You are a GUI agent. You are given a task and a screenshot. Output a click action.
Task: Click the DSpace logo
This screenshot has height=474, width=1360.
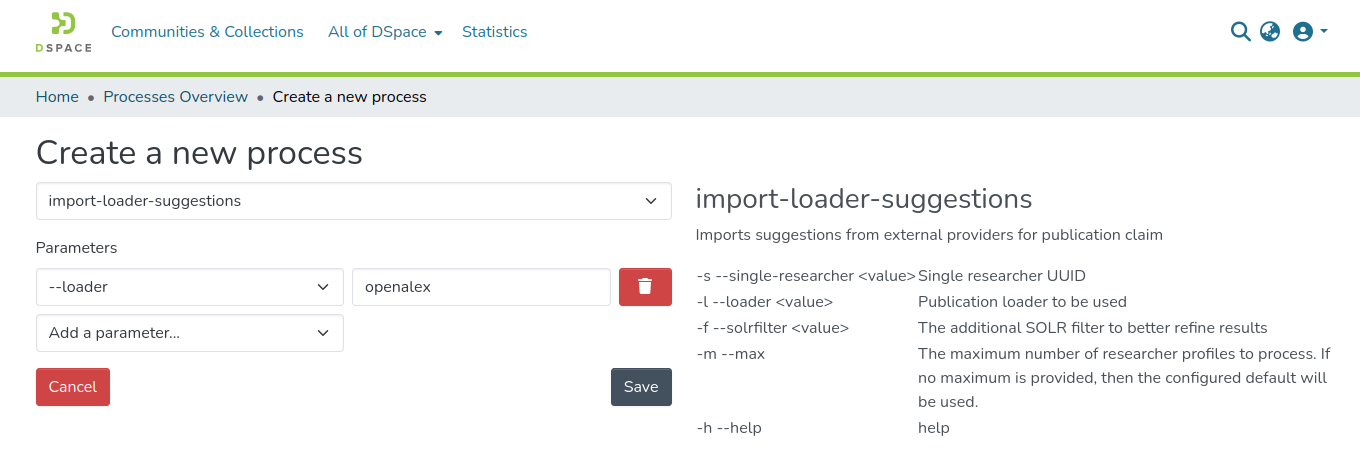(63, 32)
